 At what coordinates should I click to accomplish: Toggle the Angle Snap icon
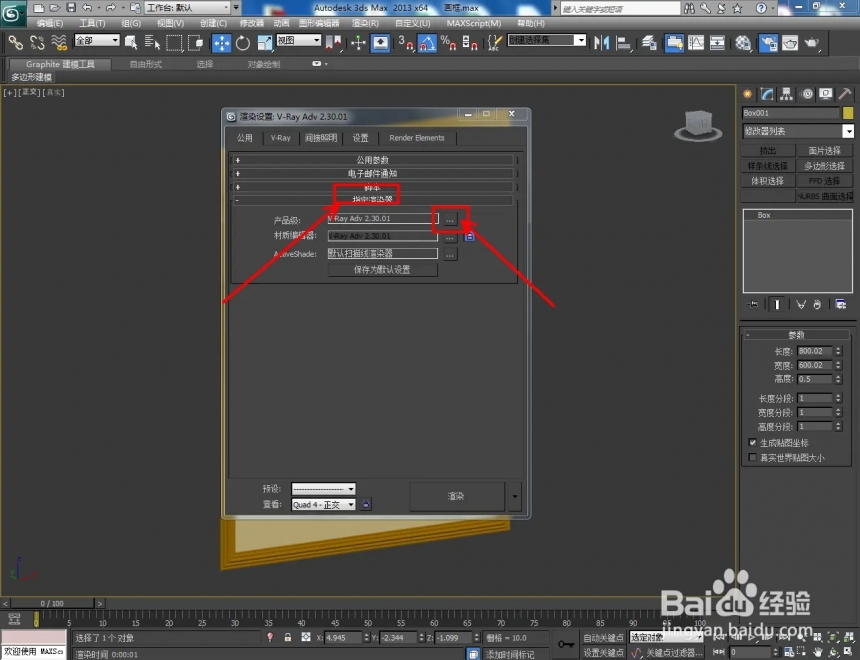click(x=427, y=43)
